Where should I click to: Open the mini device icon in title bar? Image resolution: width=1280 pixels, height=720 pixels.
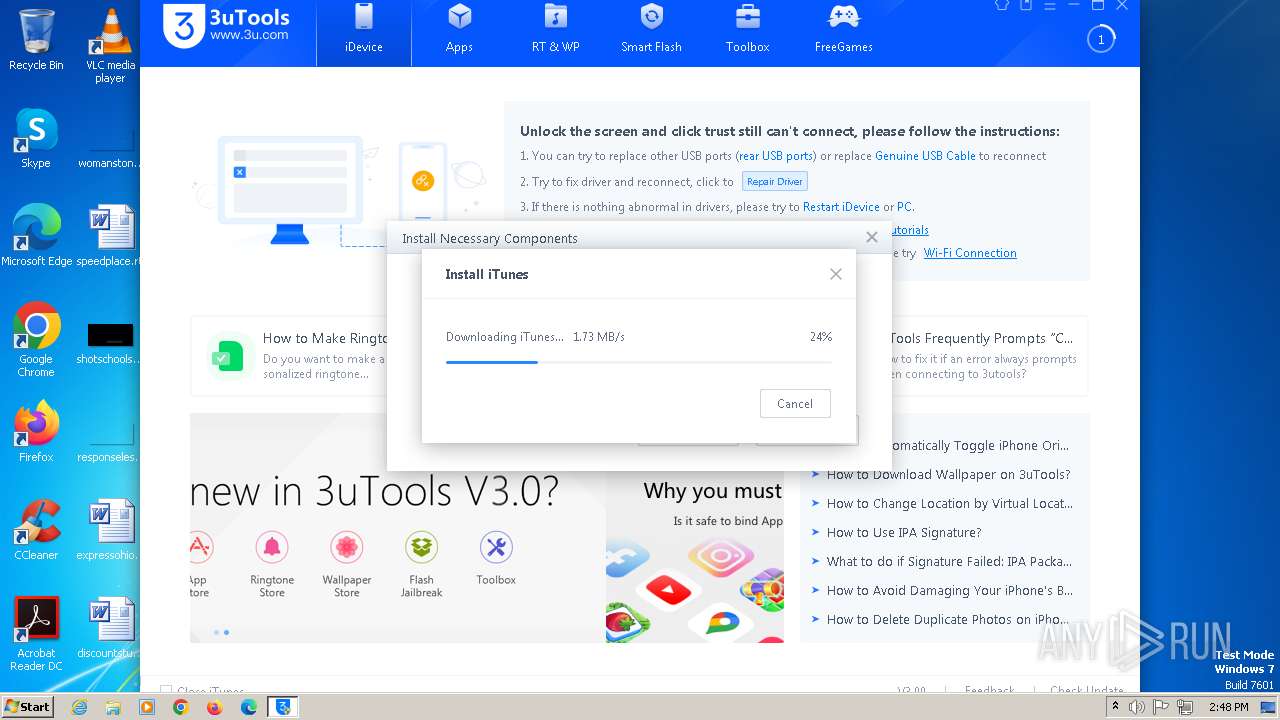[1026, 5]
